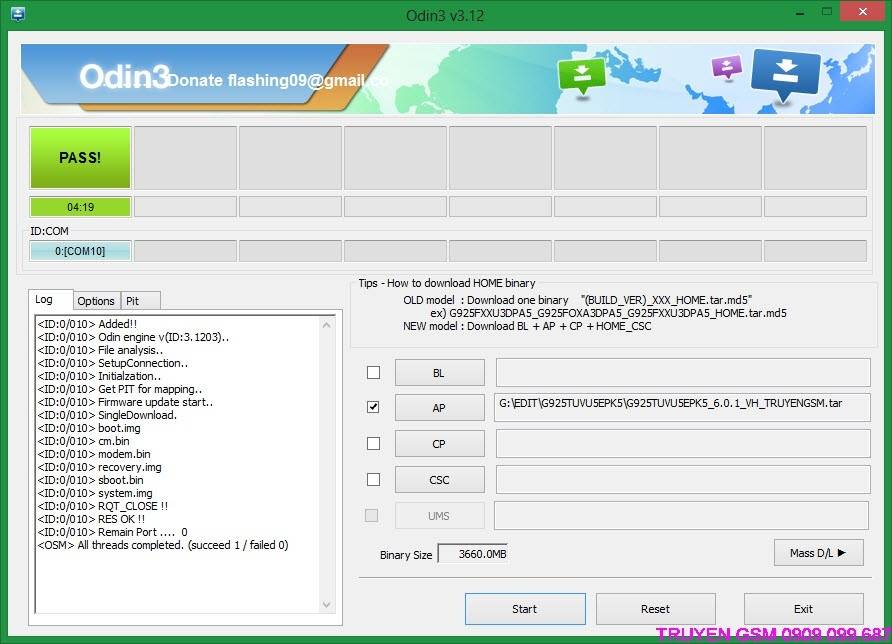Click log line 'Added!!'
The image size is (892, 644).
tap(88, 324)
